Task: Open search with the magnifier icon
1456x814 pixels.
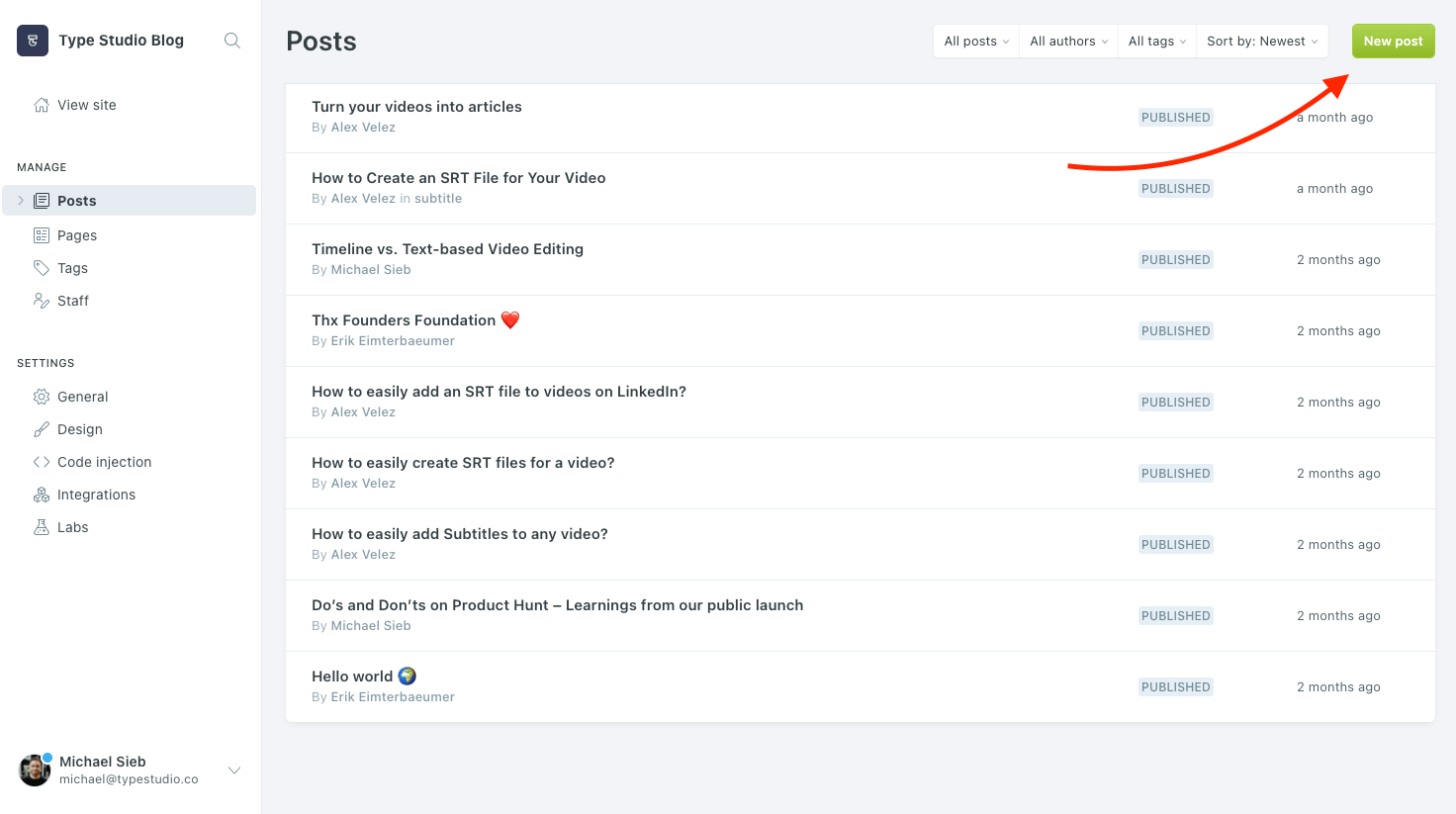Action: click(232, 41)
